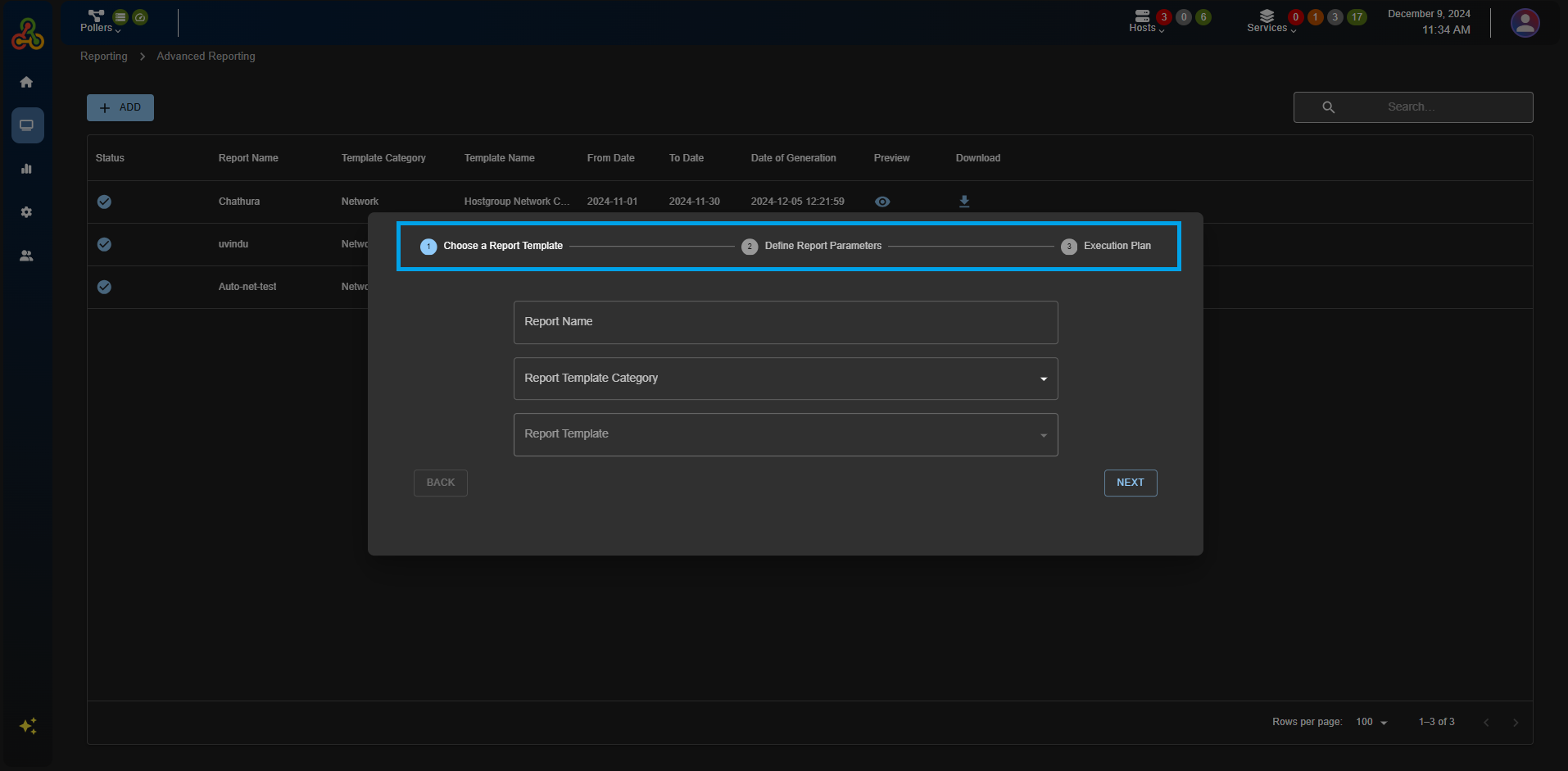This screenshot has height=771, width=1568.
Task: Select the Monitoring monitor icon in sidebar
Action: [27, 125]
